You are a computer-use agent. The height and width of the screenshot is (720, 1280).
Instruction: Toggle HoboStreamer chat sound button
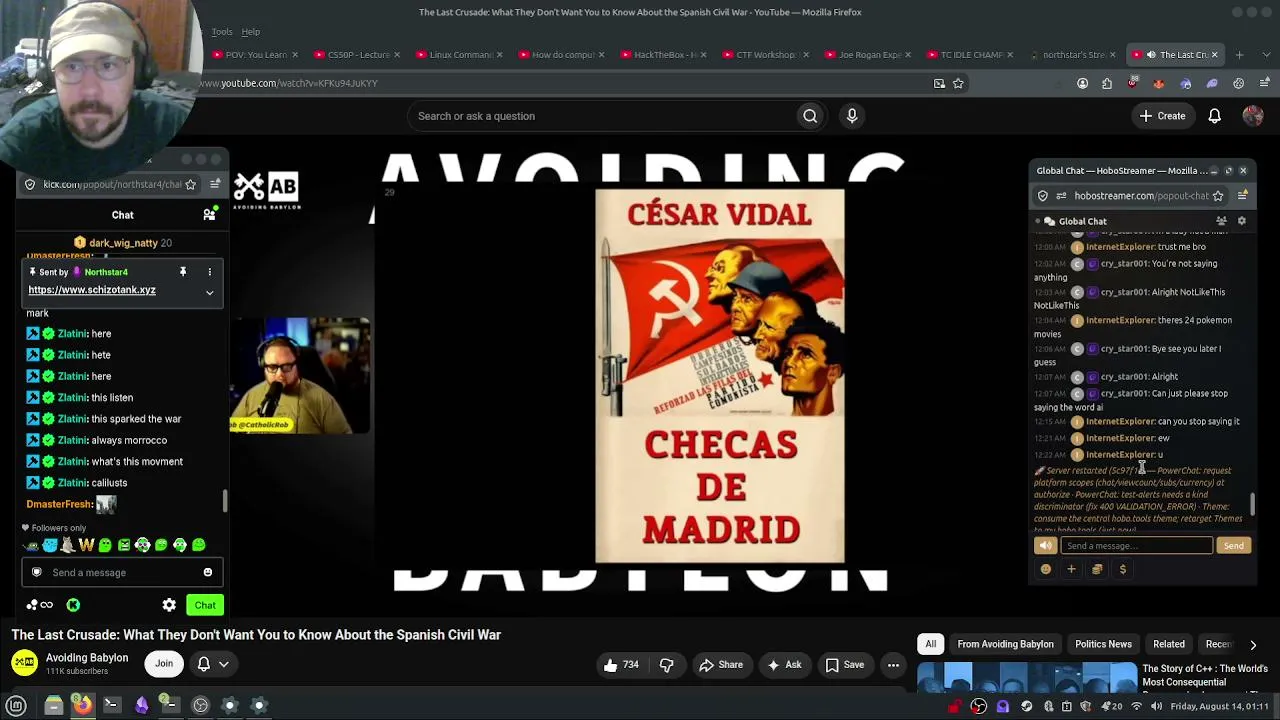[x=1045, y=545]
